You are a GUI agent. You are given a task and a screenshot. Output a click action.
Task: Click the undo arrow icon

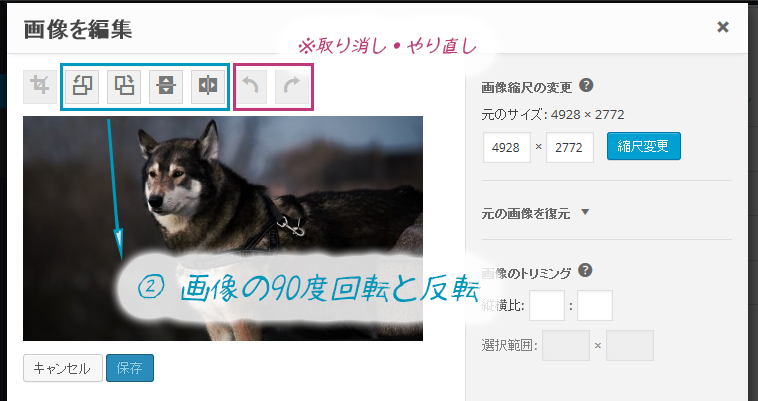click(253, 87)
